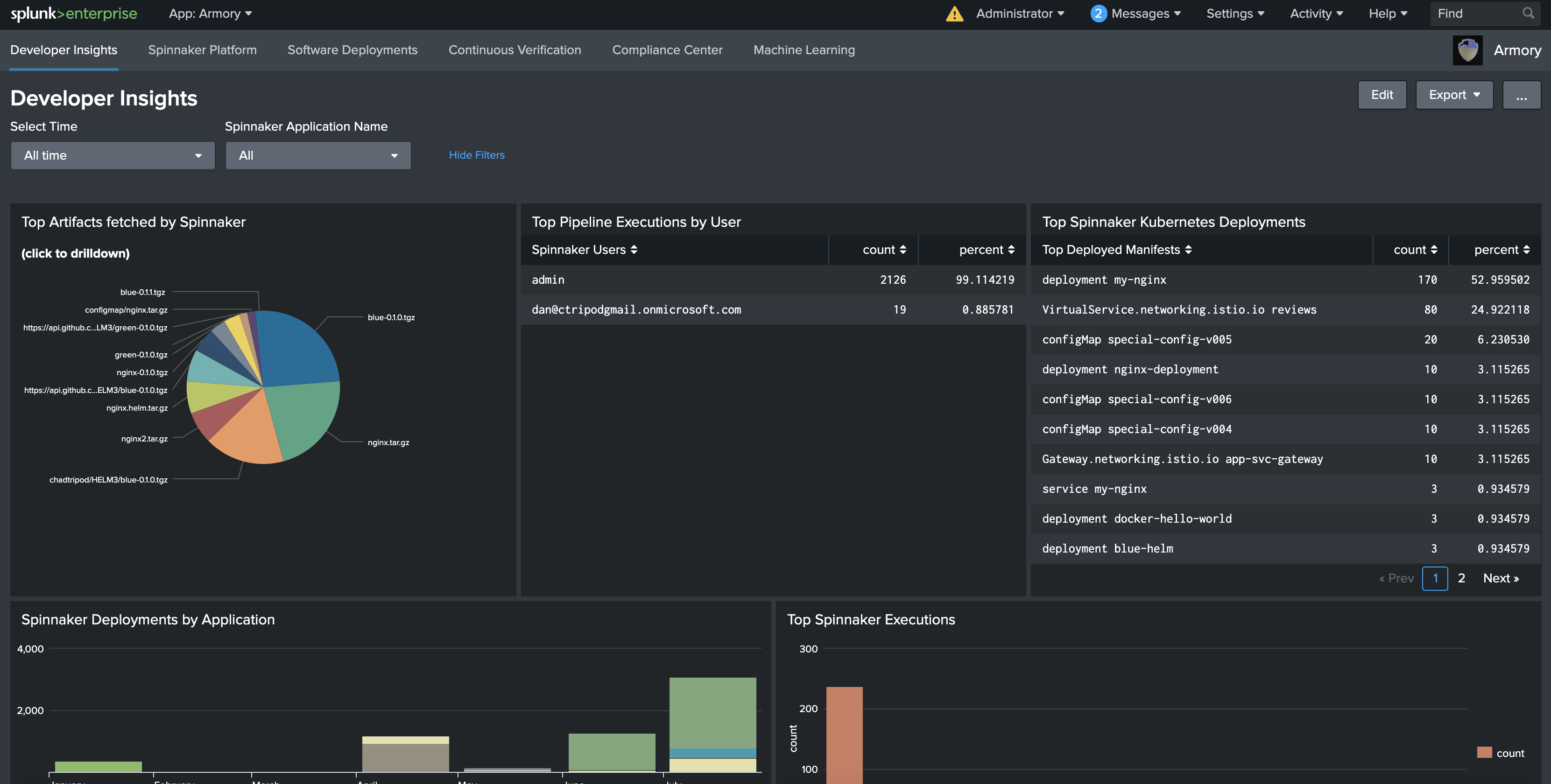Viewport: 1551px width, 784px height.
Task: Open the All time time-range dropdown
Action: point(113,155)
